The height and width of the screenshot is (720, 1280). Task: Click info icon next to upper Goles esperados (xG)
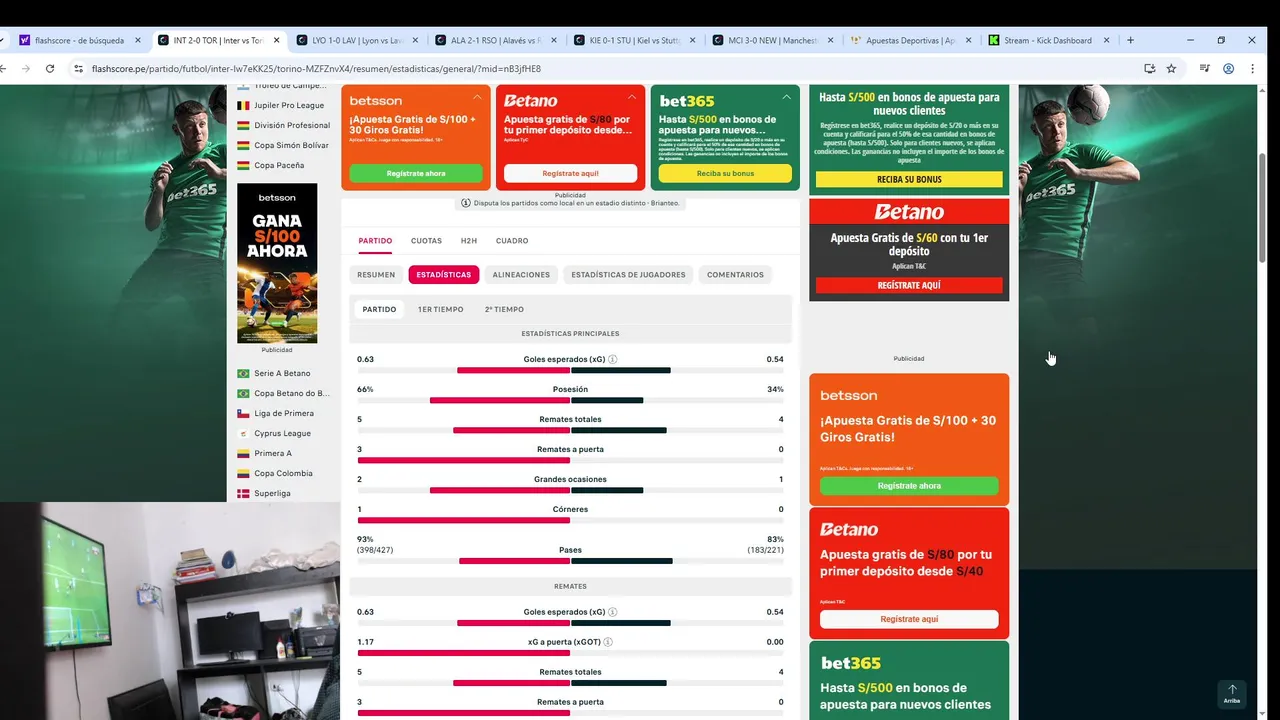click(x=613, y=359)
